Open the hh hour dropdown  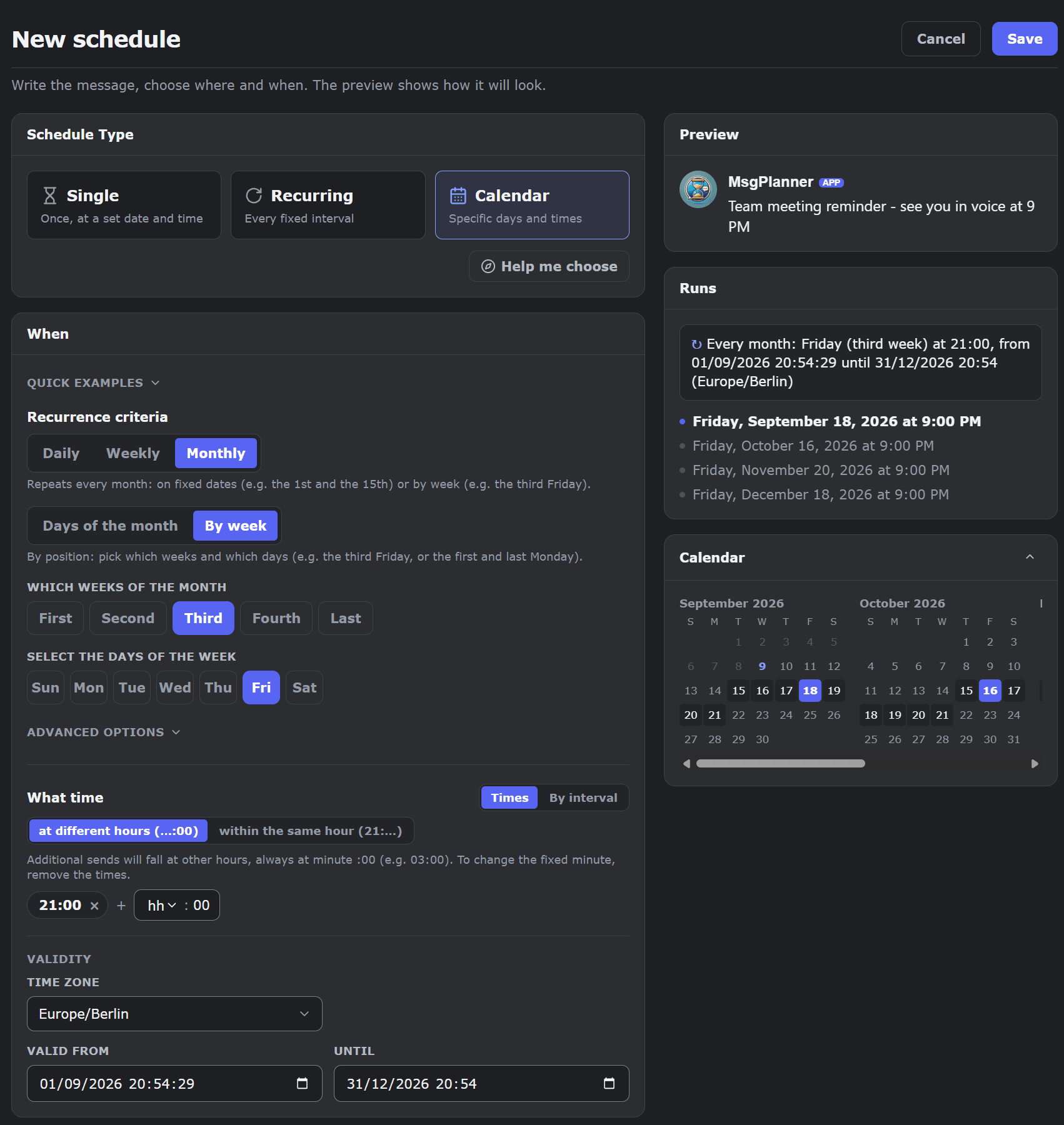point(162,905)
